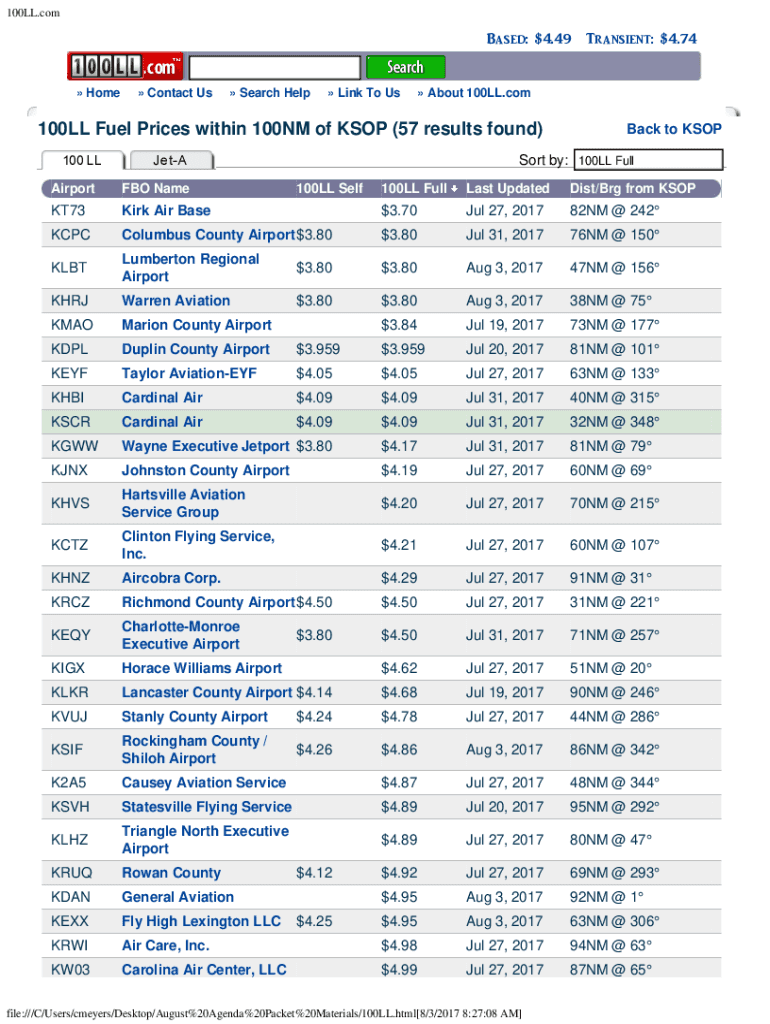
Task: Select the 100 LL tab
Action: click(82, 160)
